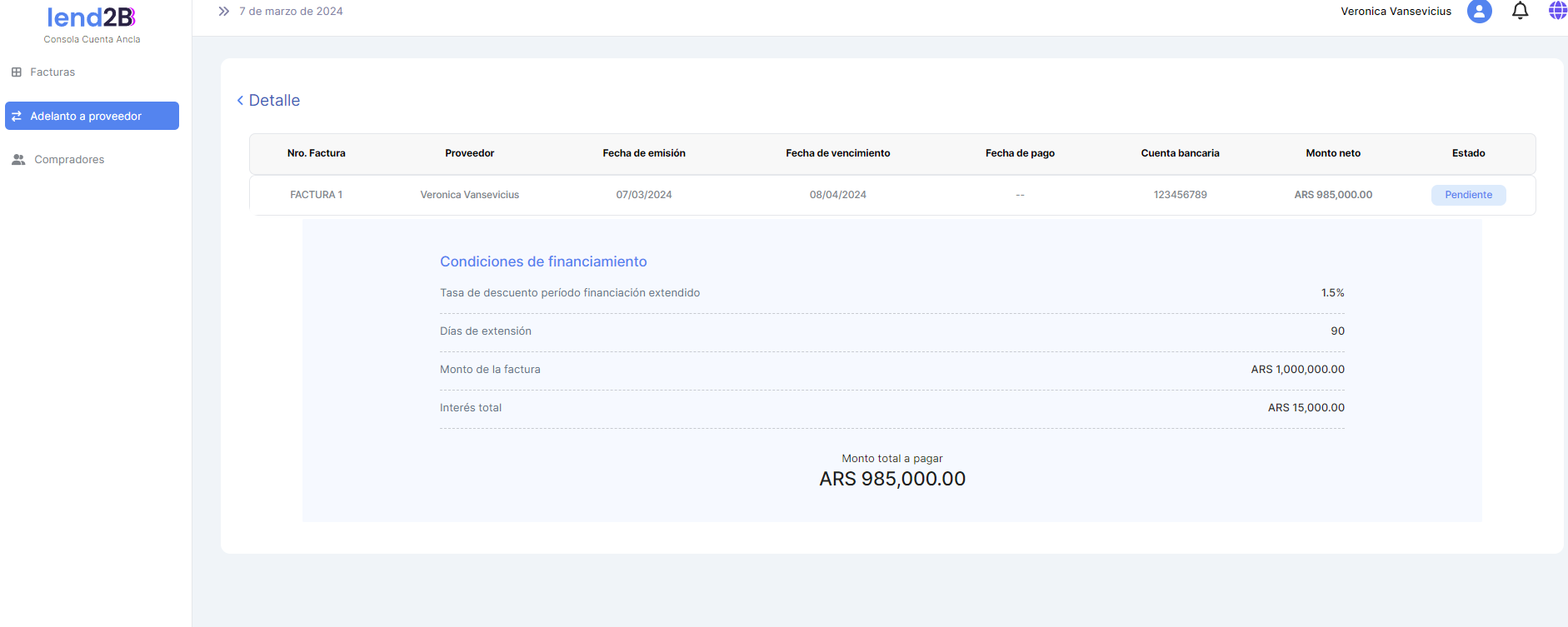Click the Adelanto a proveedor arrows icon
Viewport: 1568px width, 627px height.
tap(17, 117)
